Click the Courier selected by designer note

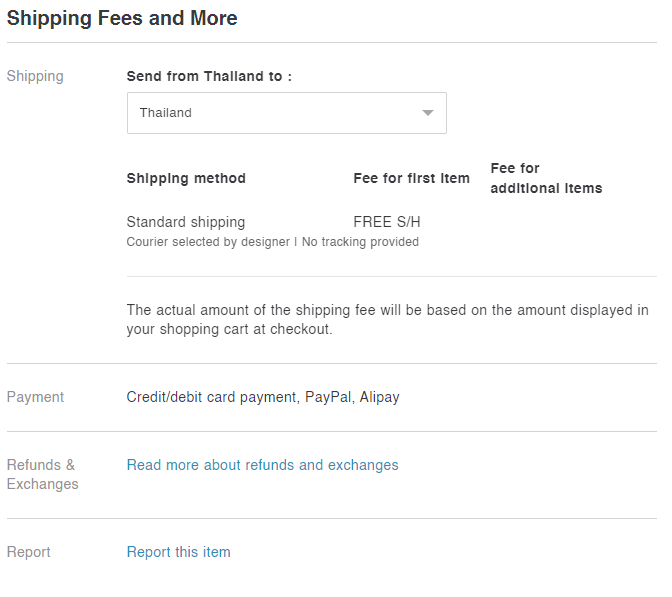coord(208,242)
